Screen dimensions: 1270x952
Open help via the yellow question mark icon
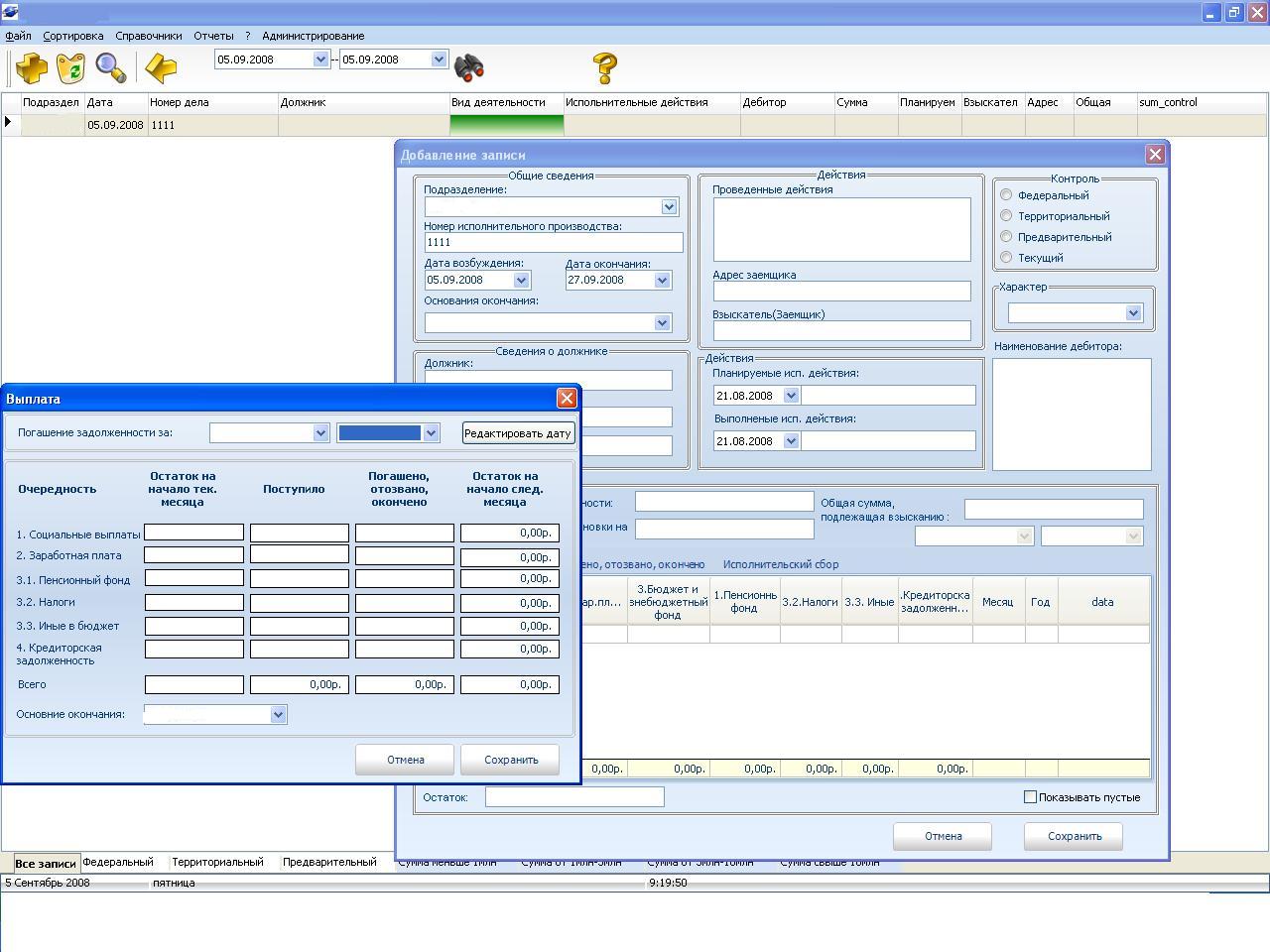pos(604,67)
